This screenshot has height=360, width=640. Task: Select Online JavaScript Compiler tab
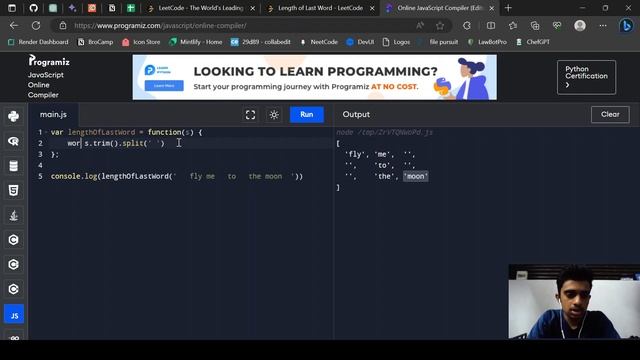(440, 8)
